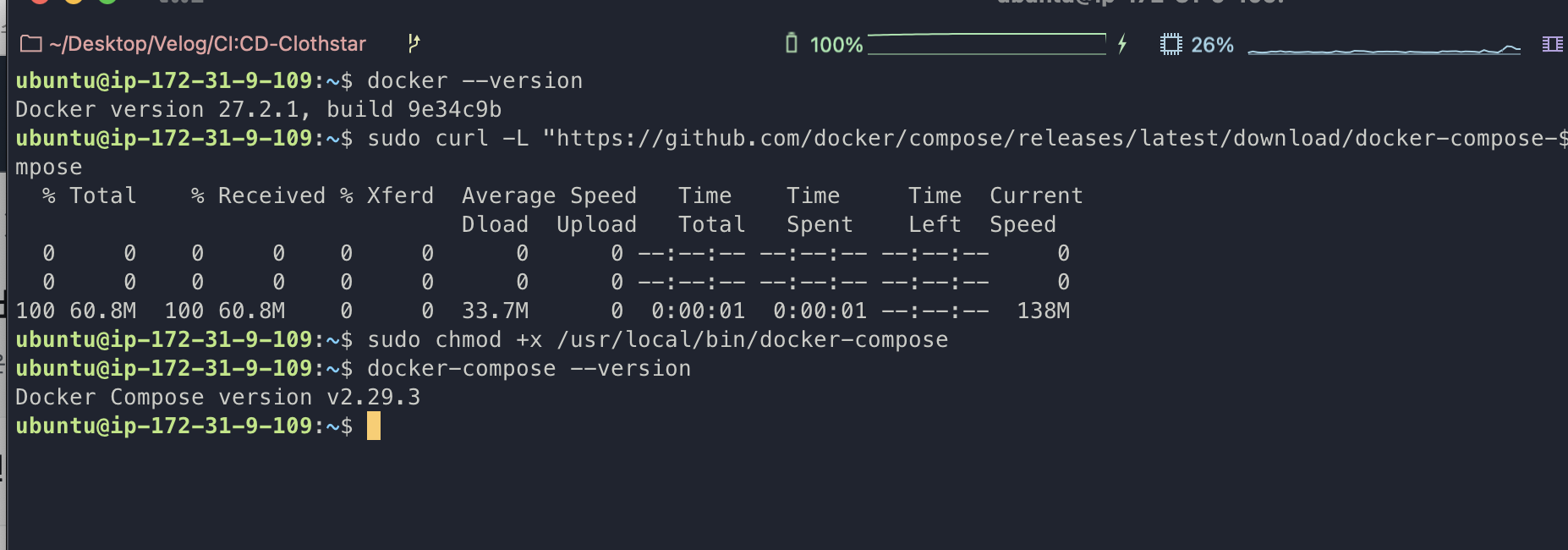Click the memory icon at far right
Image resolution: width=1568 pixels, height=550 pixels.
point(1553,44)
